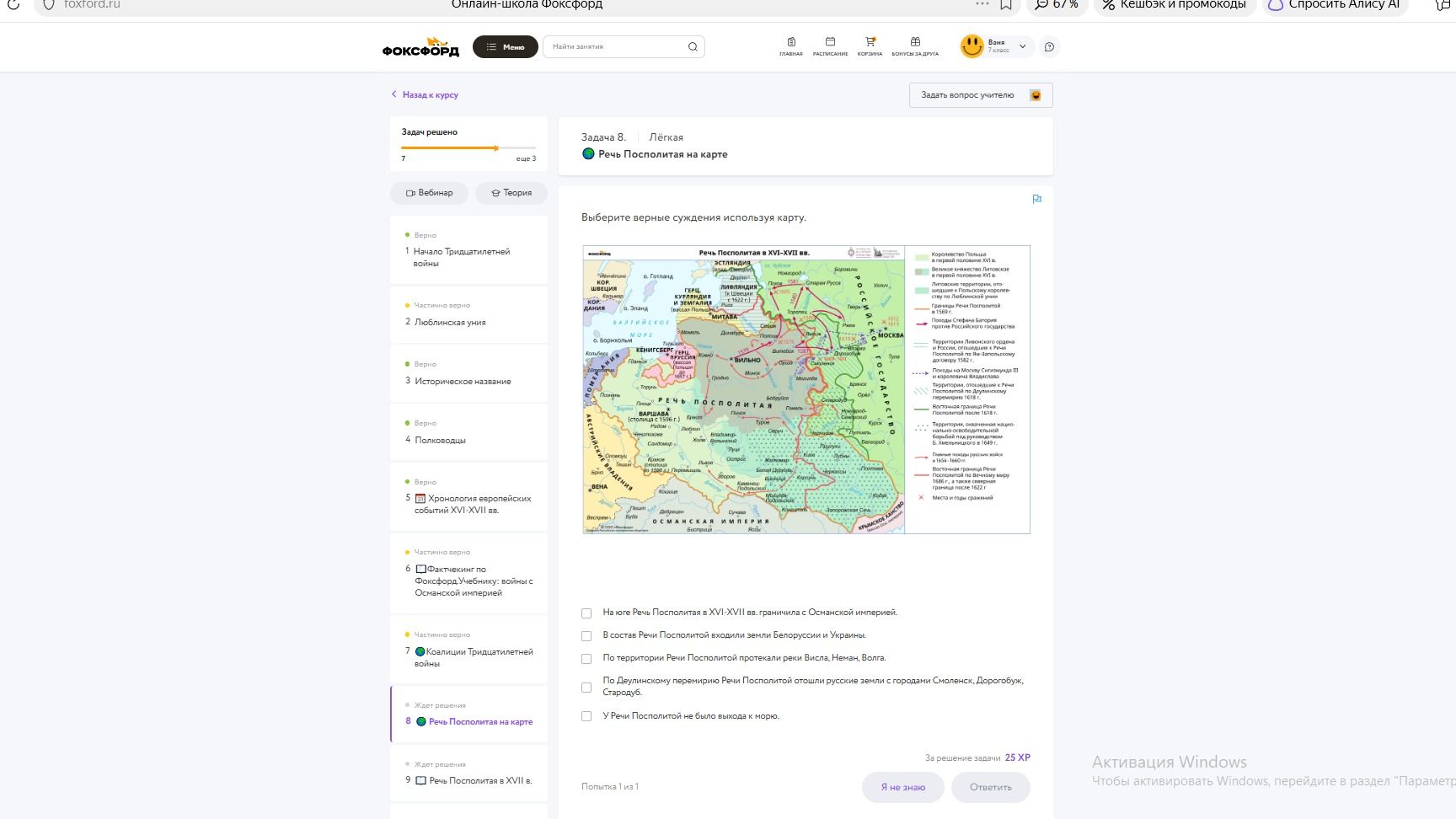Viewport: 1456px width, 819px height.
Task: Open task 3 Историческое название
Action: [x=468, y=374]
